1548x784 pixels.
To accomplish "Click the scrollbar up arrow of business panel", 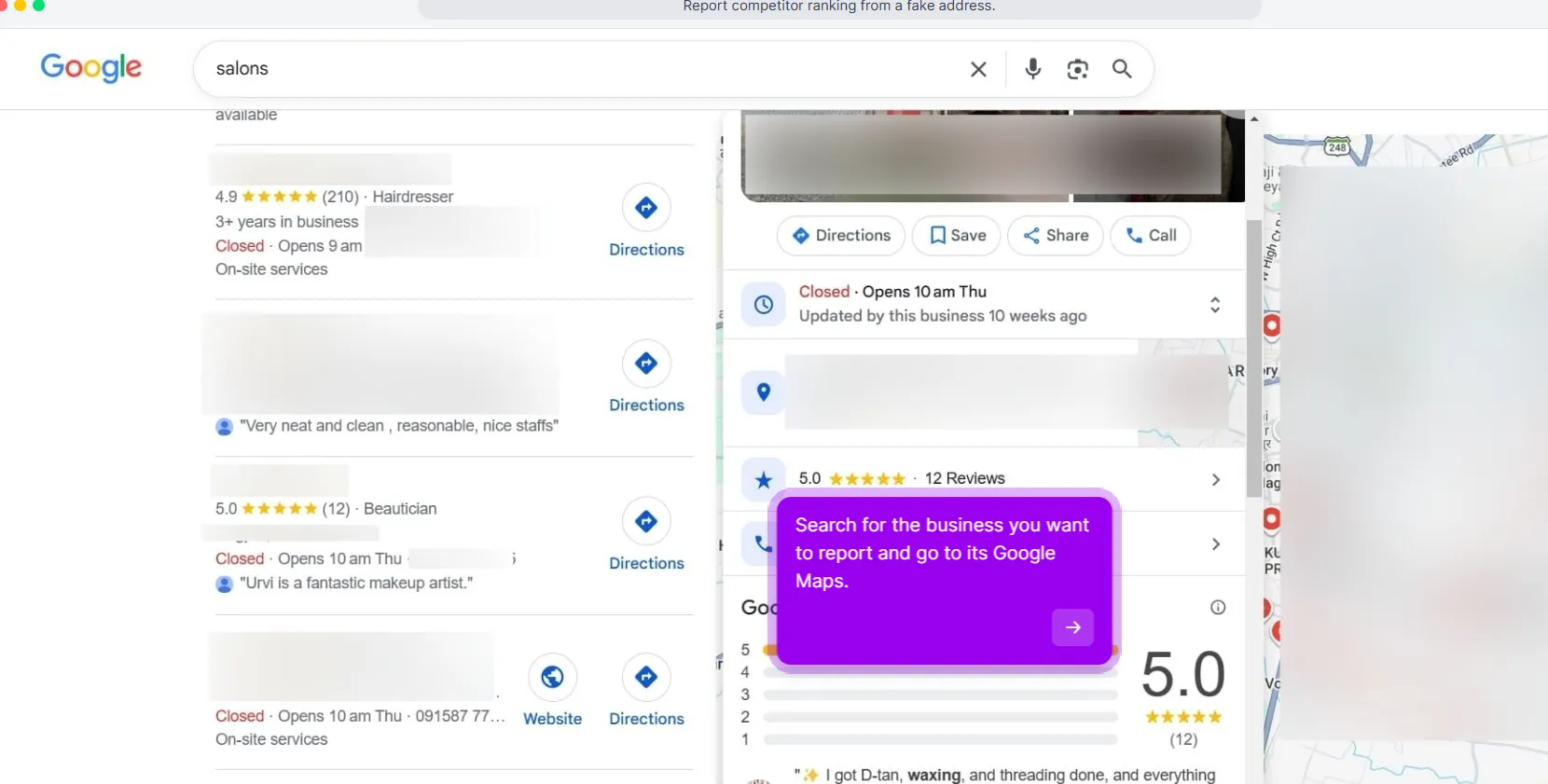I will click(1254, 119).
